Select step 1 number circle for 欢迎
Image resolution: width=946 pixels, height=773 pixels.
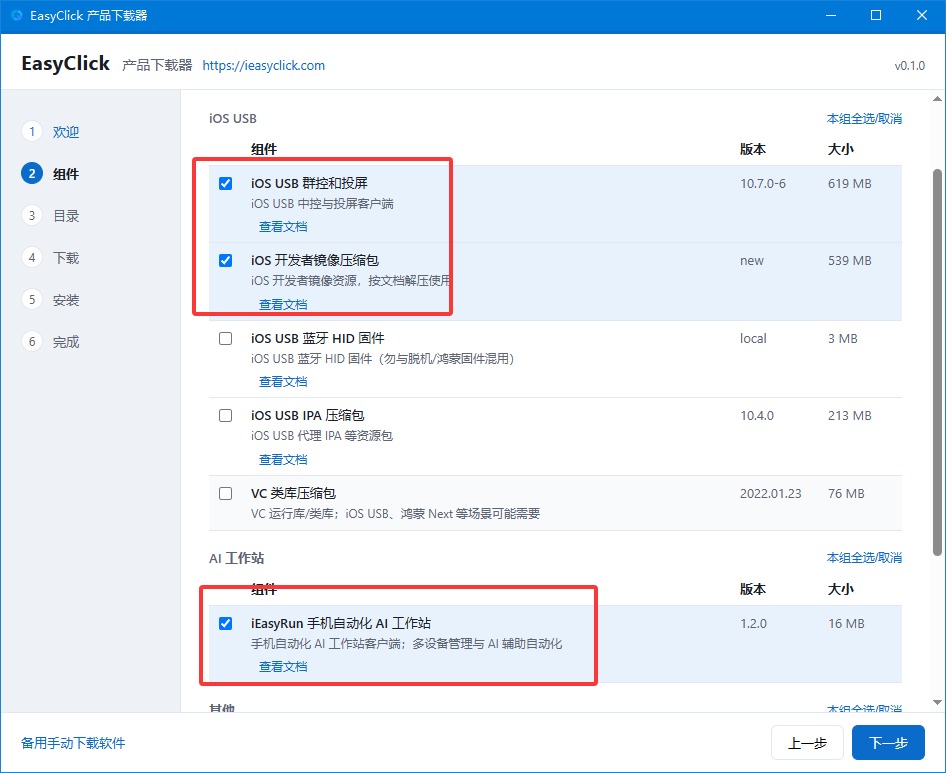tap(32, 132)
